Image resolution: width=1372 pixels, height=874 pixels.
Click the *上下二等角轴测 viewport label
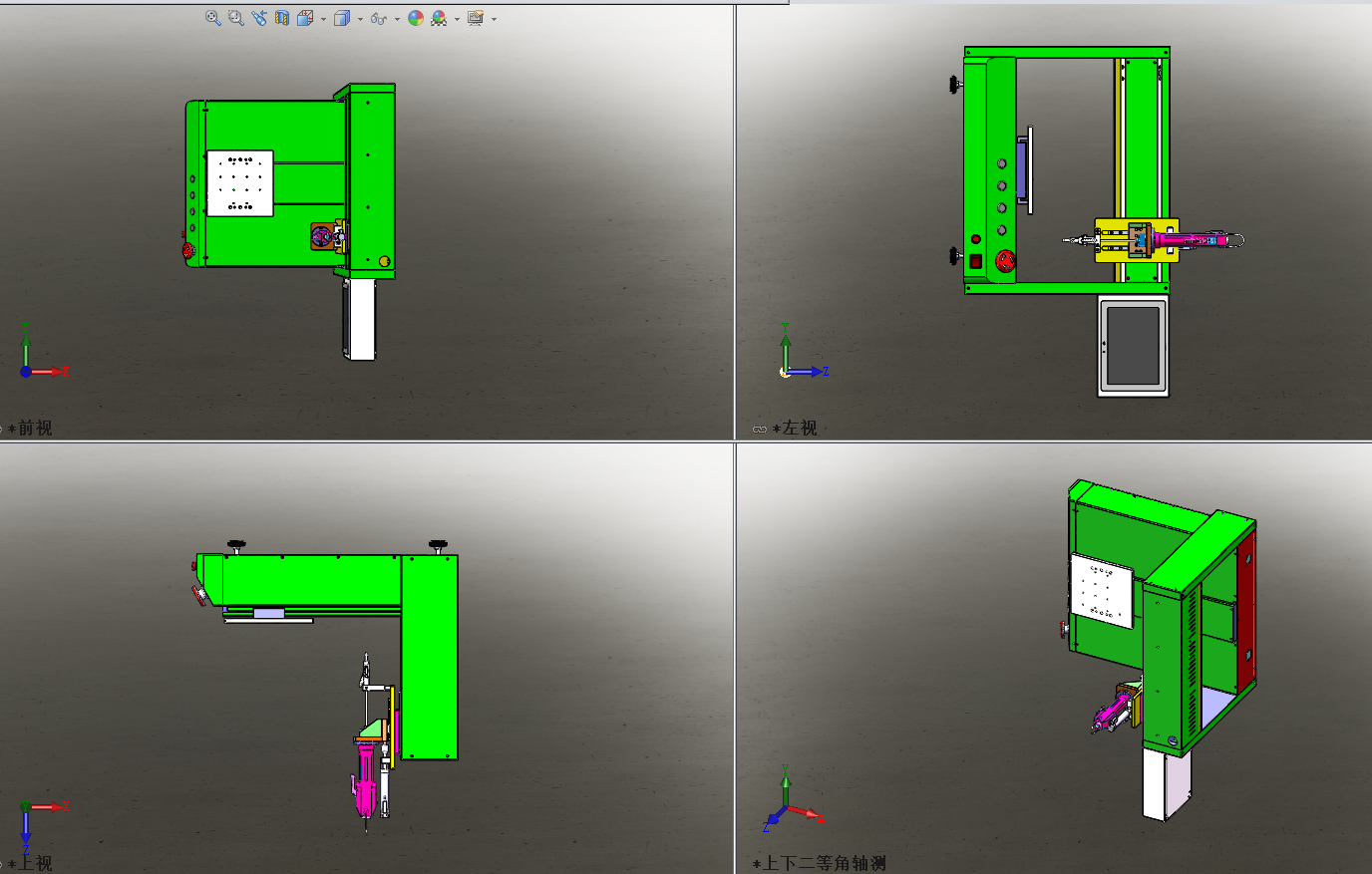[x=820, y=863]
